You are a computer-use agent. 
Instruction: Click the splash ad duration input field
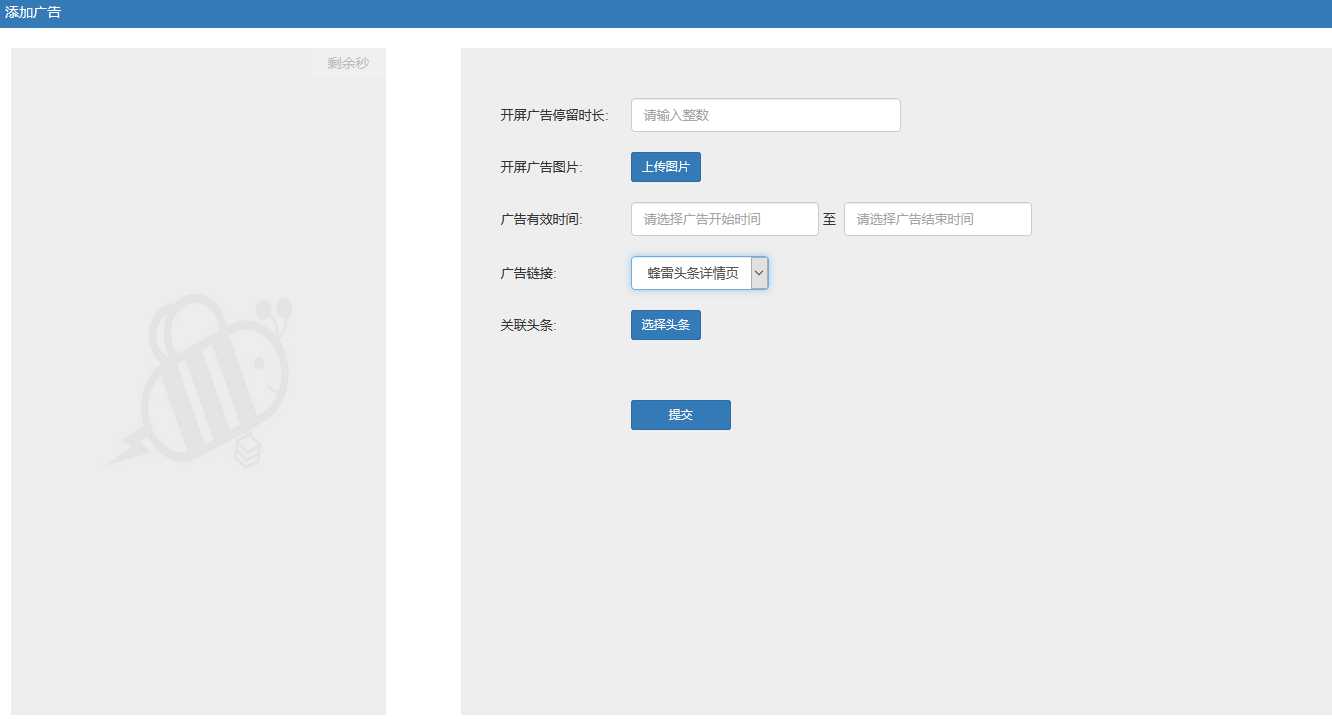[x=765, y=115]
